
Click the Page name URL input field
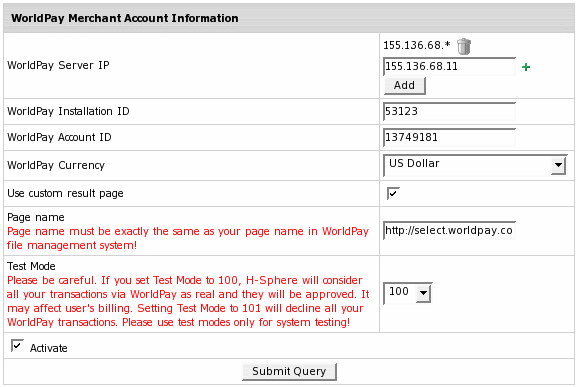pos(449,231)
